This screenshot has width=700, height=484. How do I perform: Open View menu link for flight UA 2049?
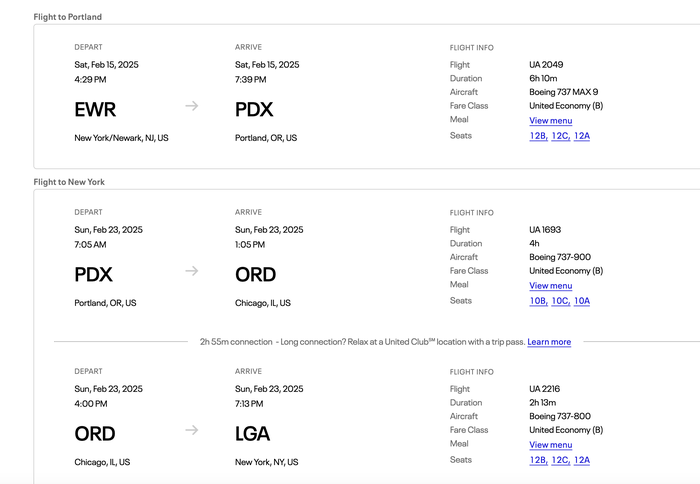(550, 121)
